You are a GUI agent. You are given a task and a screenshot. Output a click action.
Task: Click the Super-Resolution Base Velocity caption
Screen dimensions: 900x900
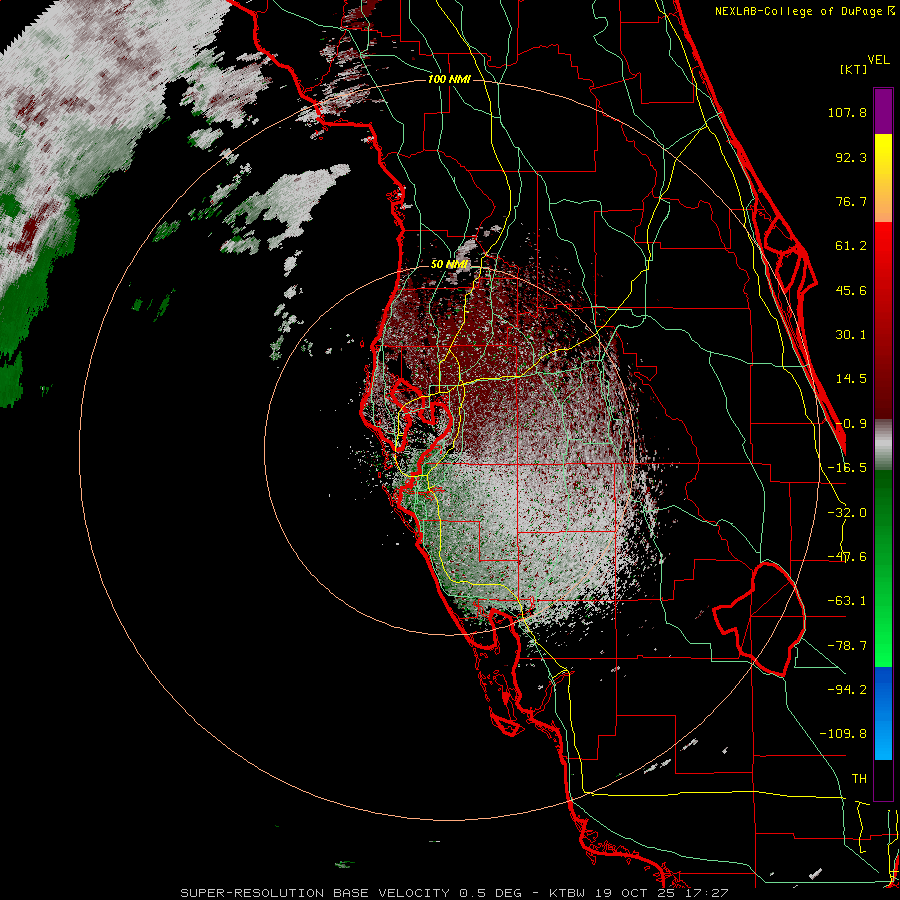click(454, 893)
